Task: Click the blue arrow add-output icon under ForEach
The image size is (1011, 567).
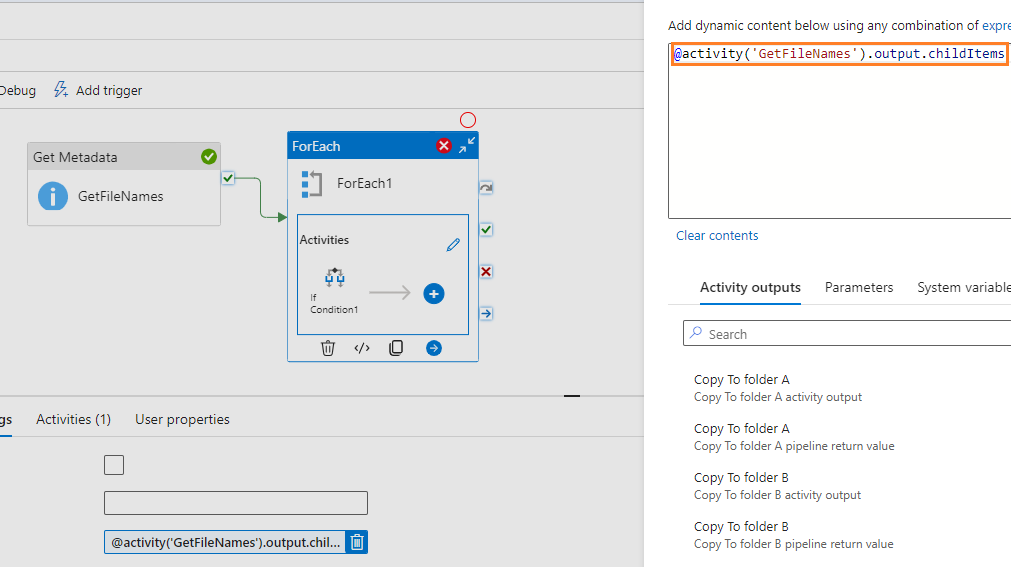Action: 434,348
